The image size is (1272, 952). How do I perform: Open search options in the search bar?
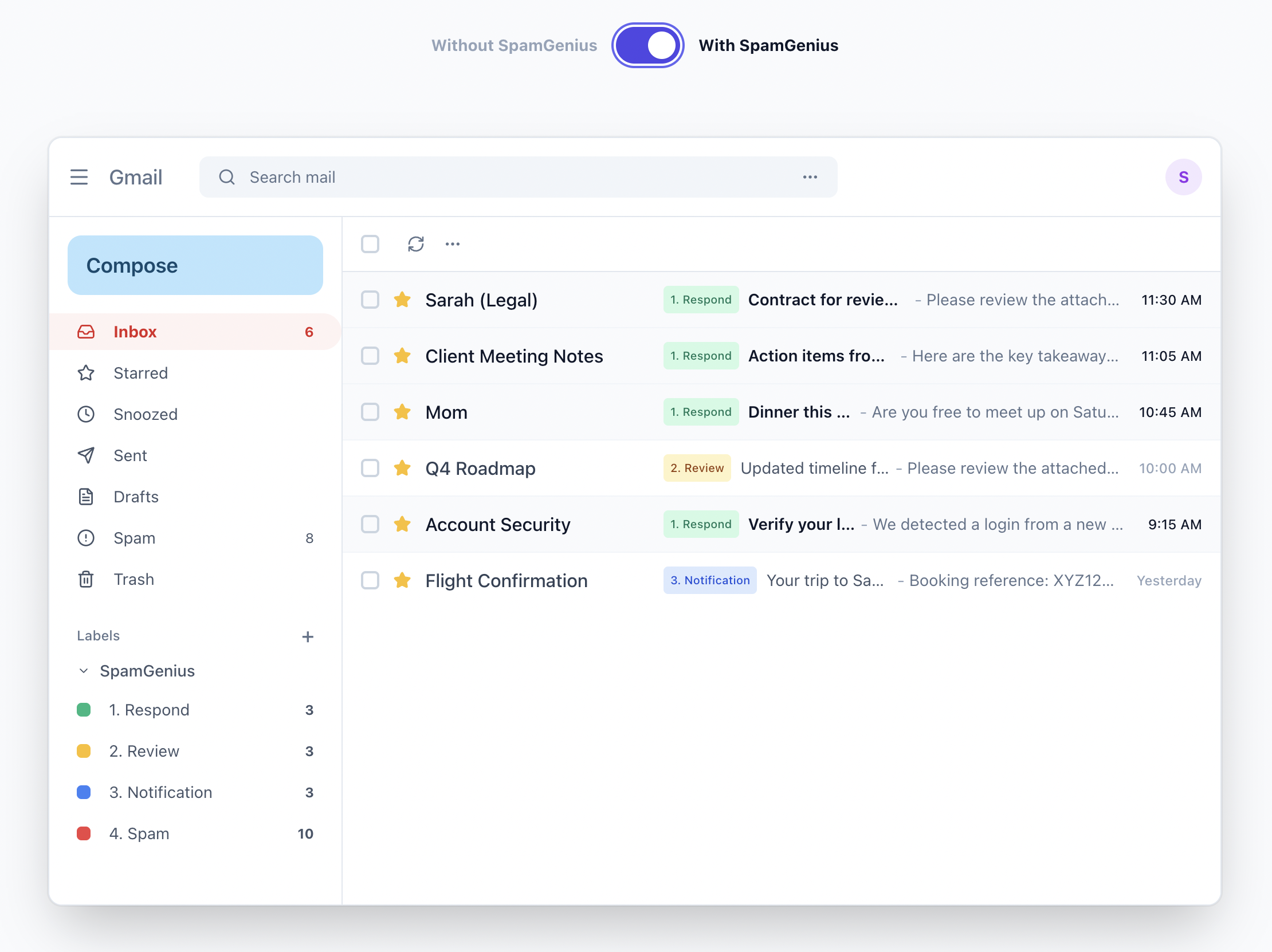(810, 177)
